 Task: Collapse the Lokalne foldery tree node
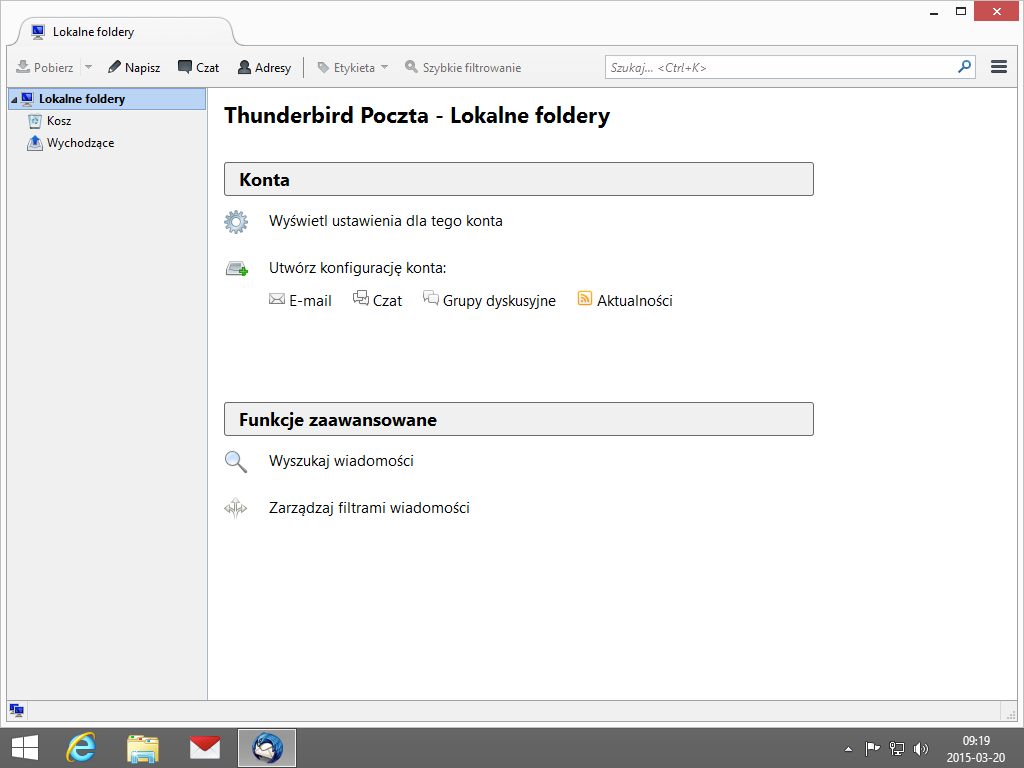[14, 99]
